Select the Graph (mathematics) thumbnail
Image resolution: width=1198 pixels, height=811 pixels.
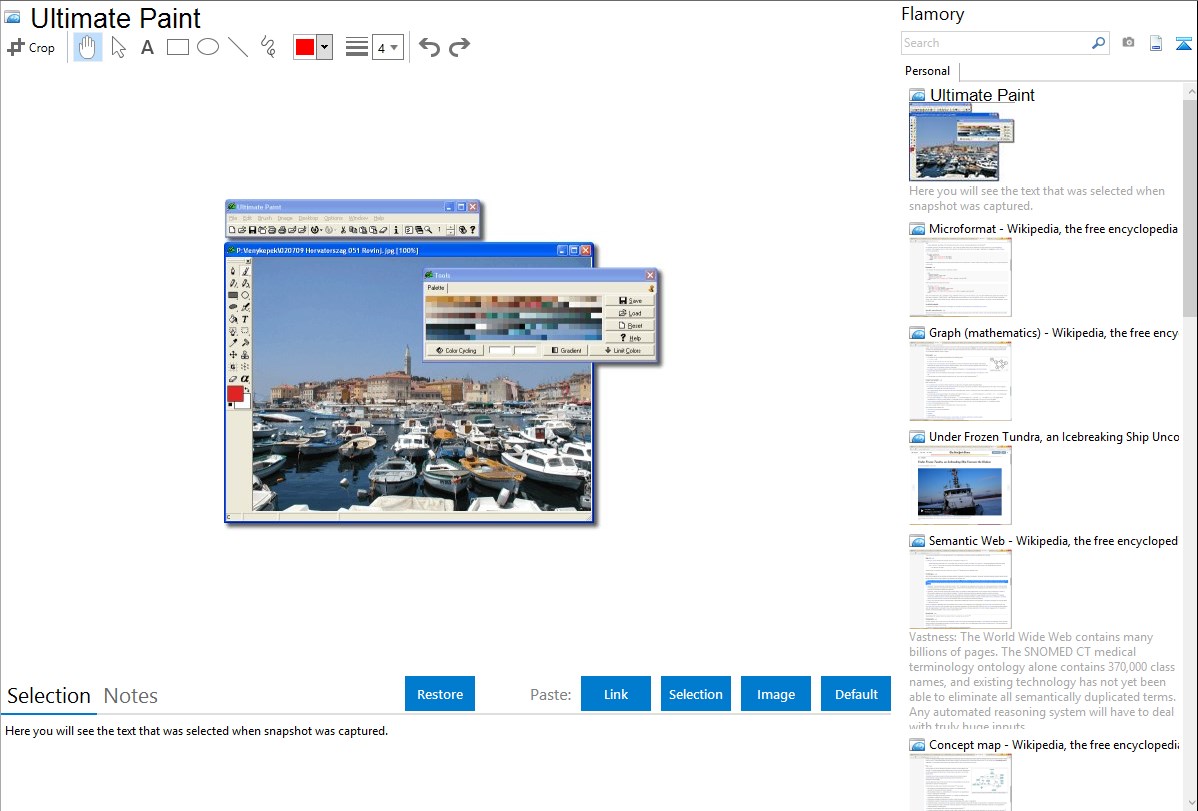point(960,381)
